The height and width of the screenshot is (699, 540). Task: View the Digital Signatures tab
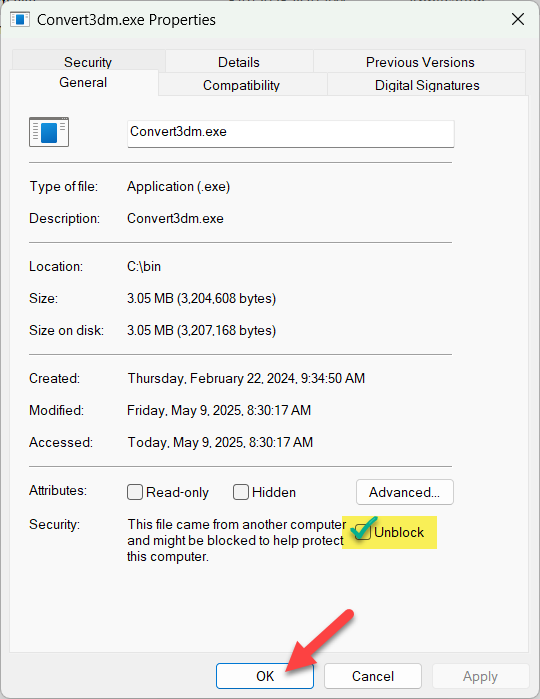(427, 85)
